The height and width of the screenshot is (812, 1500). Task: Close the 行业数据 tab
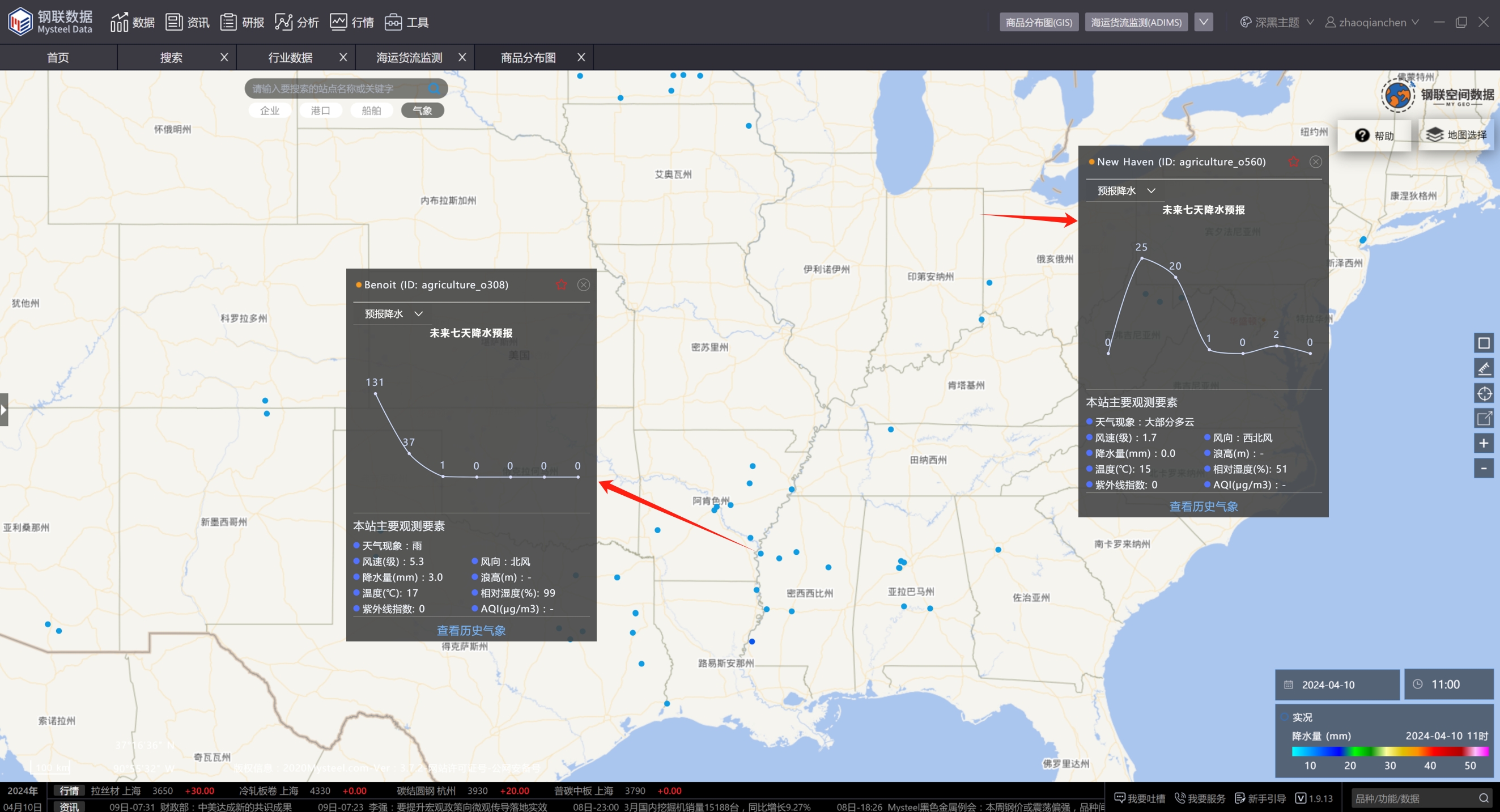pyautogui.click(x=343, y=57)
